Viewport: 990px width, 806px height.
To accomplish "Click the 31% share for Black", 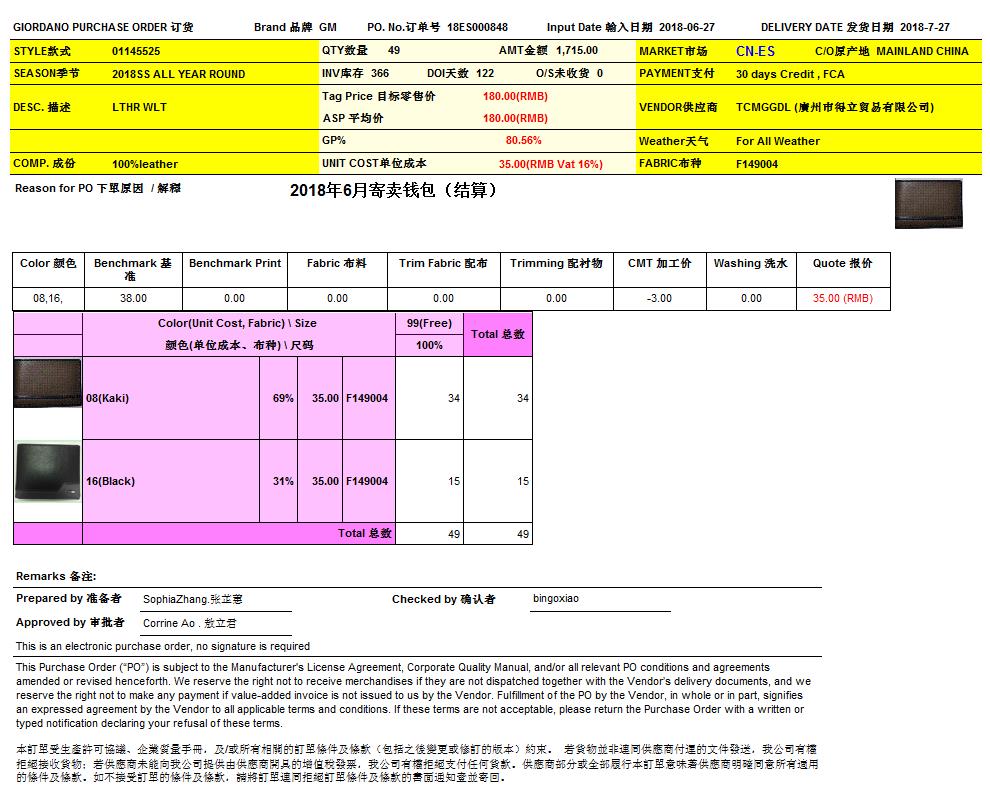I will pyautogui.click(x=283, y=481).
